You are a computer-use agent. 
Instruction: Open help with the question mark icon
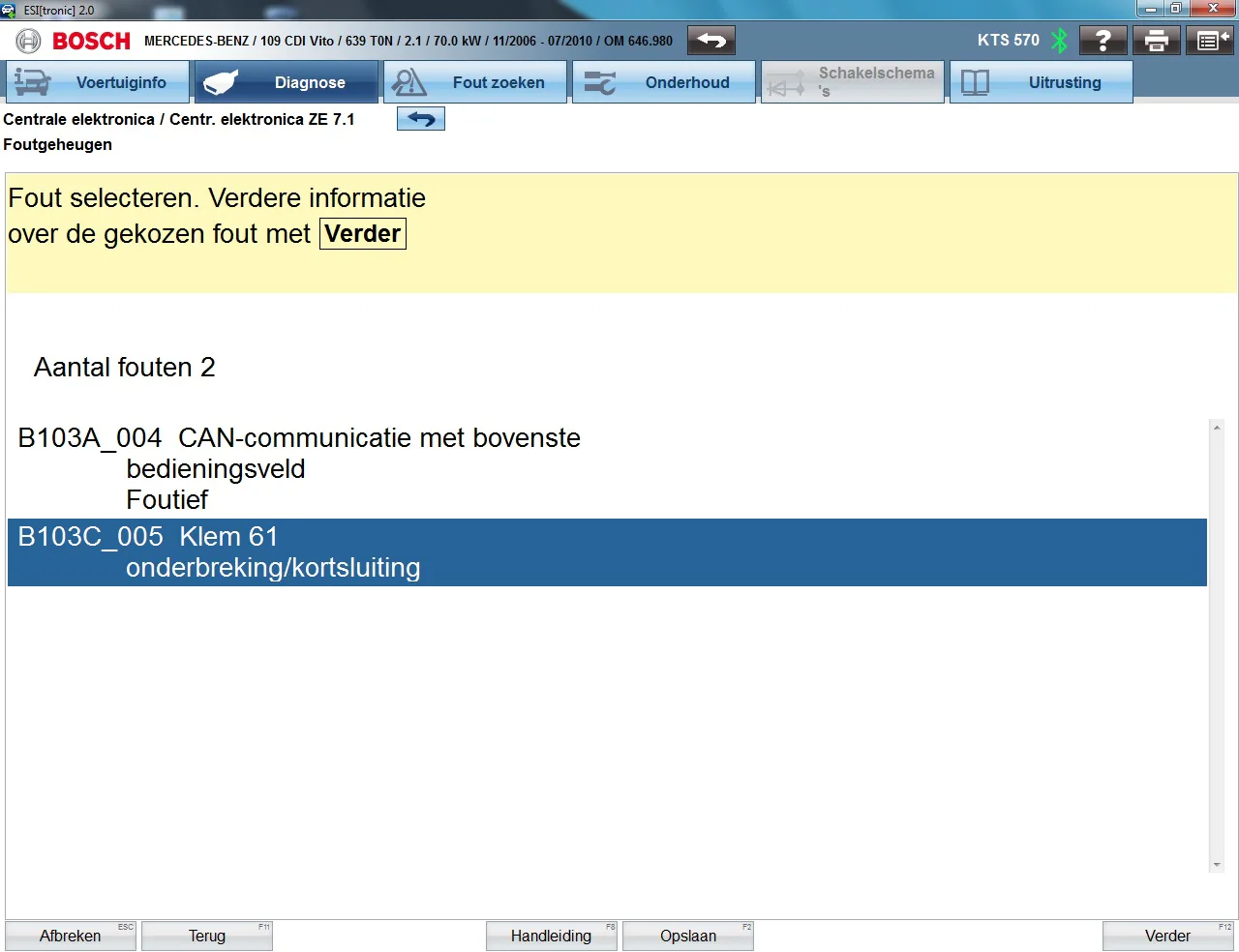[x=1103, y=41]
